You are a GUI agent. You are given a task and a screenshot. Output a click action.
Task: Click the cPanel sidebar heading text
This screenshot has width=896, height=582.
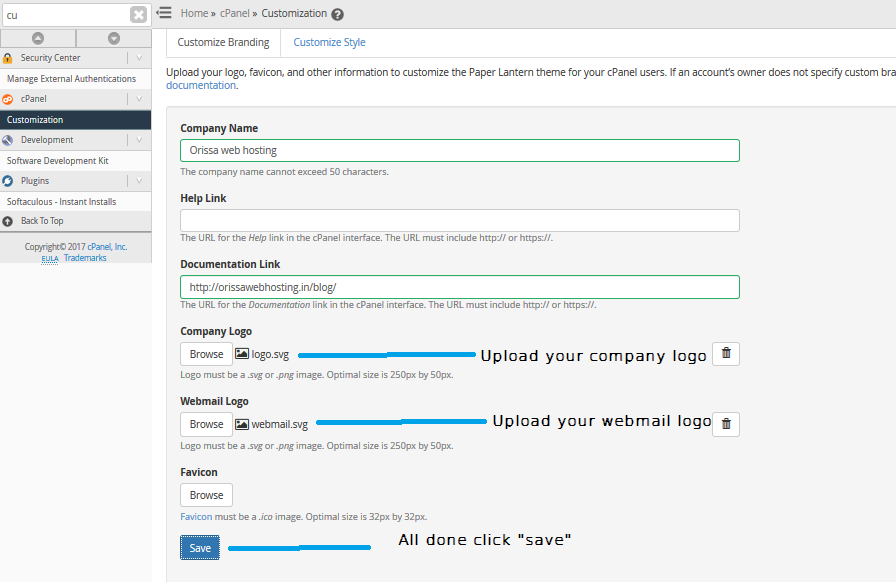click(x=34, y=99)
